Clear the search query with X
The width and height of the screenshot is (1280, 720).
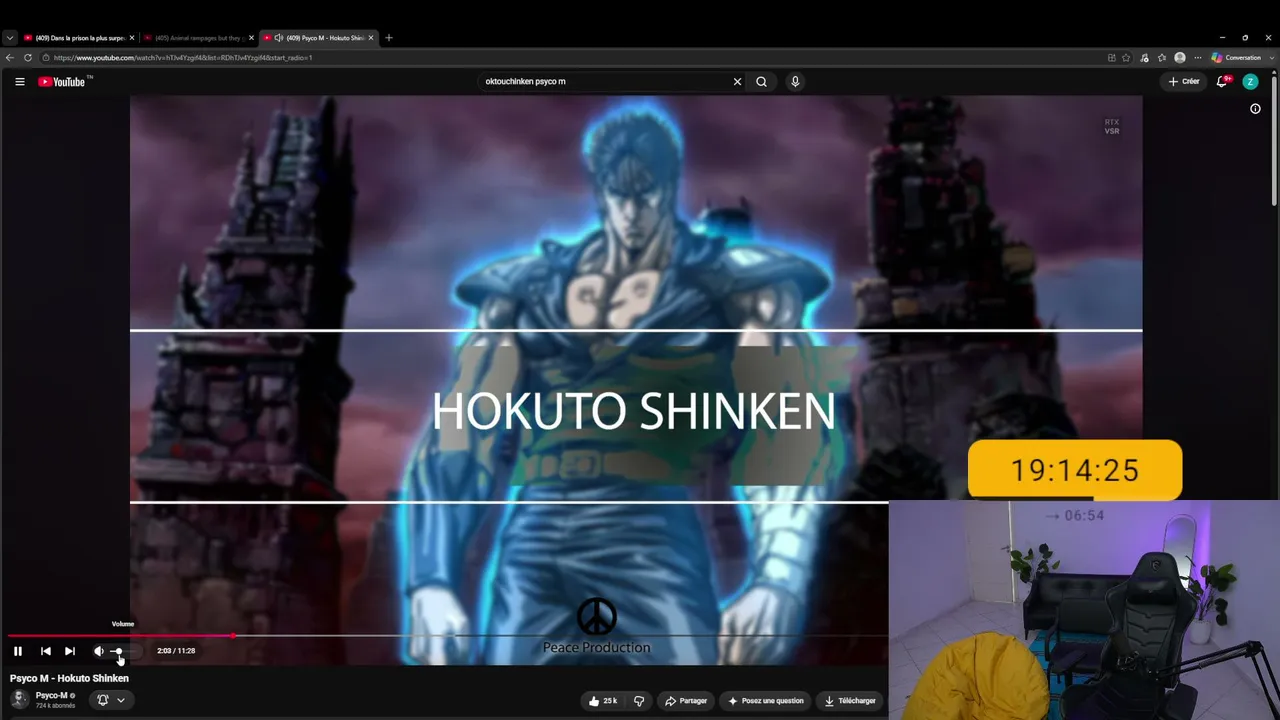pos(738,82)
